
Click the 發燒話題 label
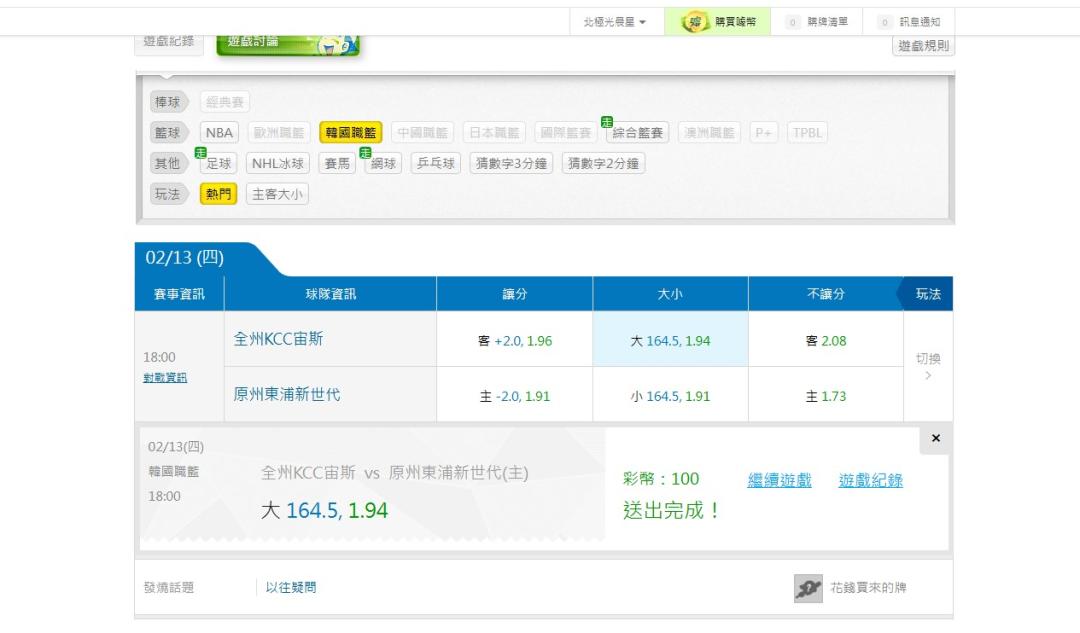click(169, 588)
